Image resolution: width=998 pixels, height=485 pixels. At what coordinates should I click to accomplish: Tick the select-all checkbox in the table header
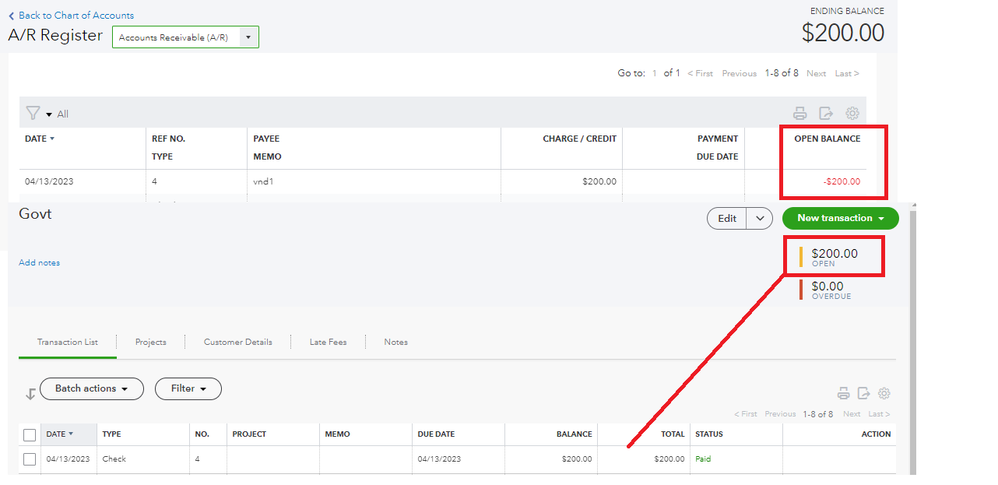pos(30,434)
